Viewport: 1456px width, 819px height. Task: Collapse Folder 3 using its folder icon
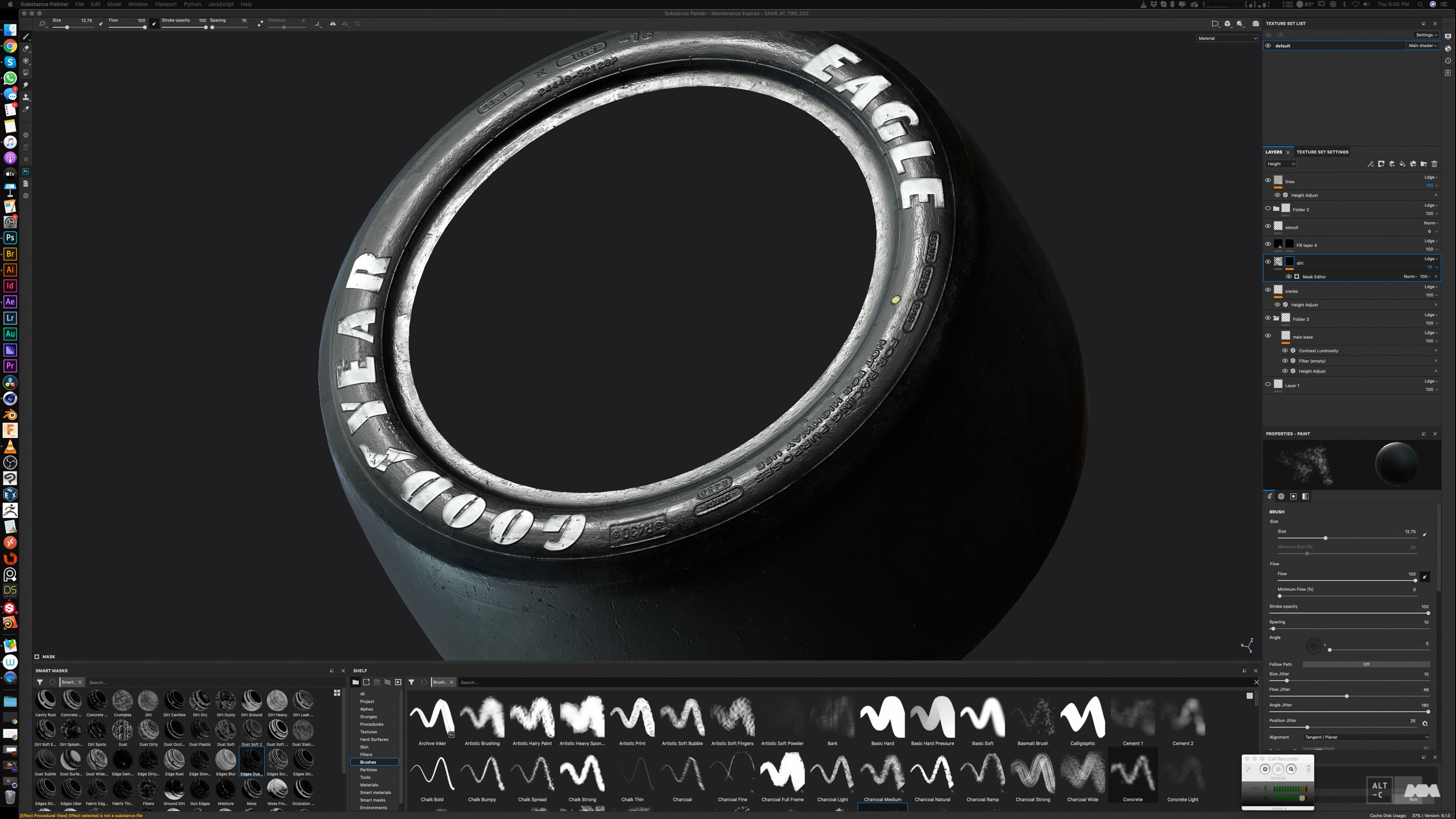coord(1276,318)
